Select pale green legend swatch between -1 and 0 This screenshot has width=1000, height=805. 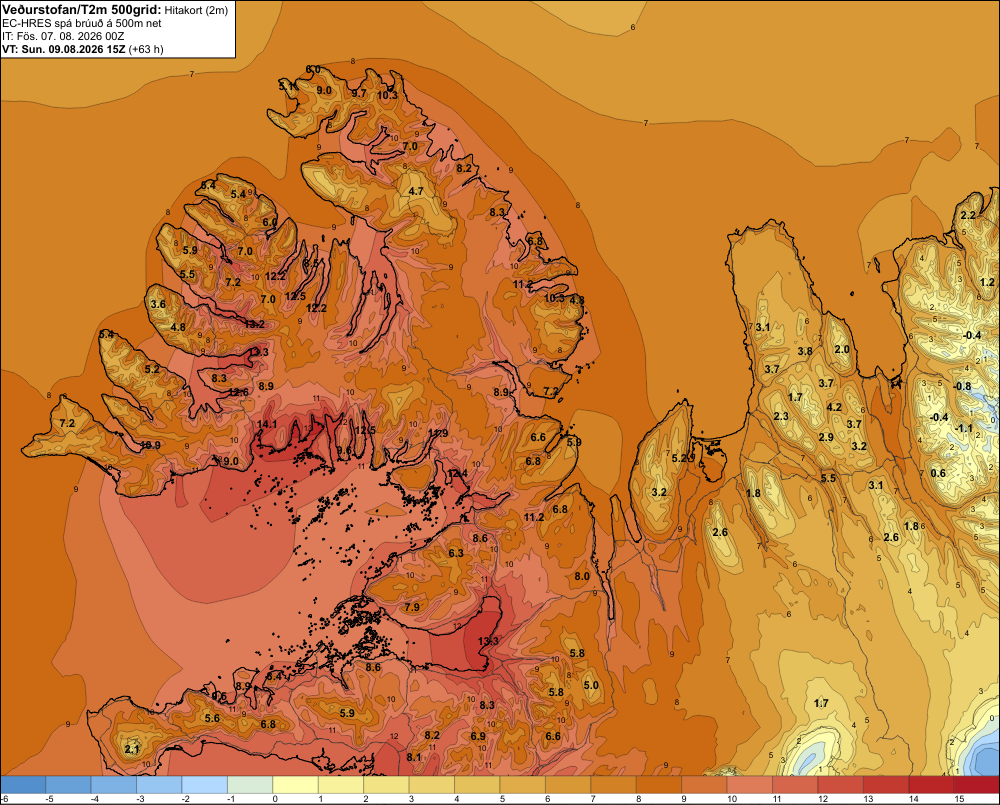click(x=250, y=785)
